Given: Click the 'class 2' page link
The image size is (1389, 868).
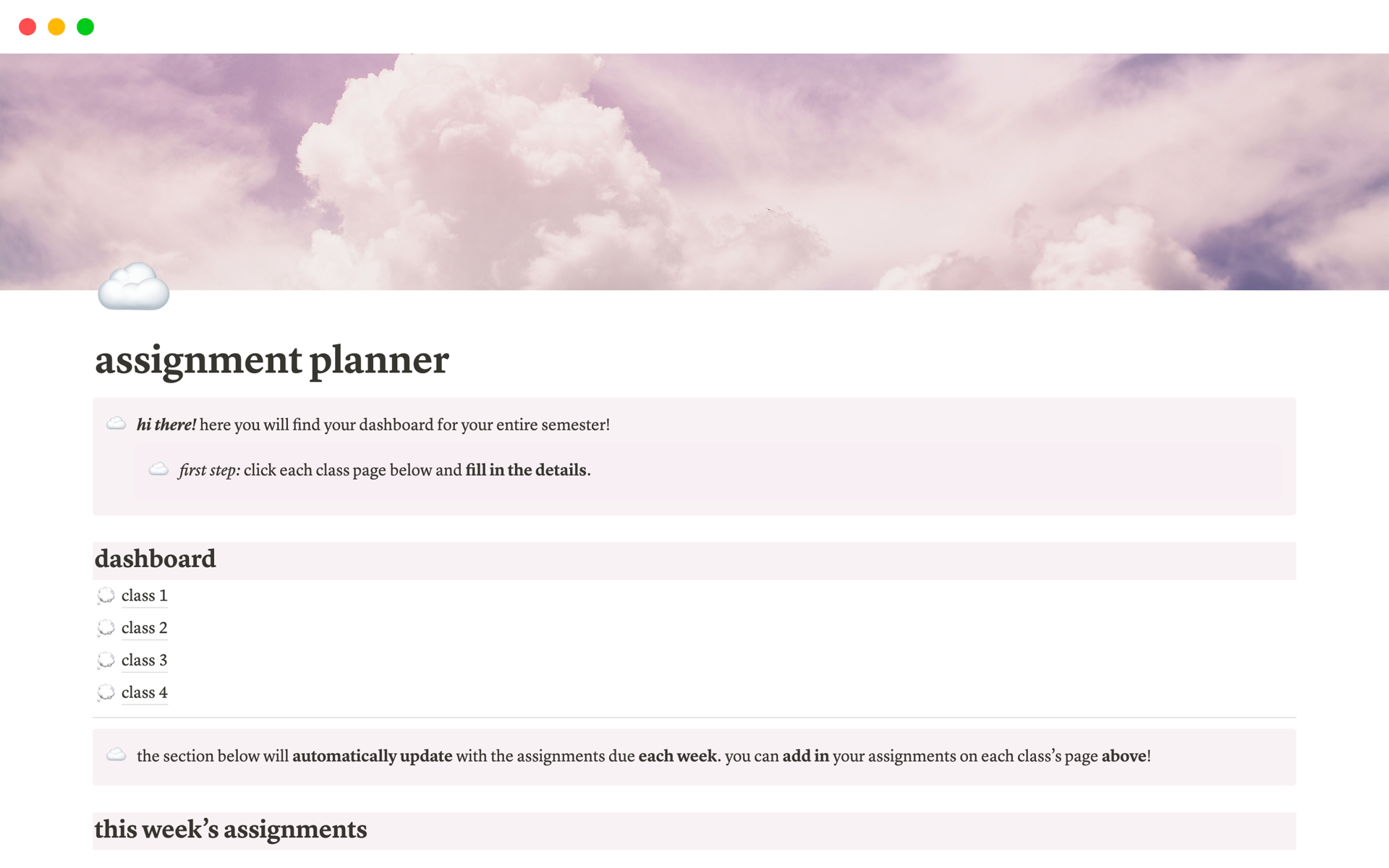Looking at the screenshot, I should tap(143, 627).
